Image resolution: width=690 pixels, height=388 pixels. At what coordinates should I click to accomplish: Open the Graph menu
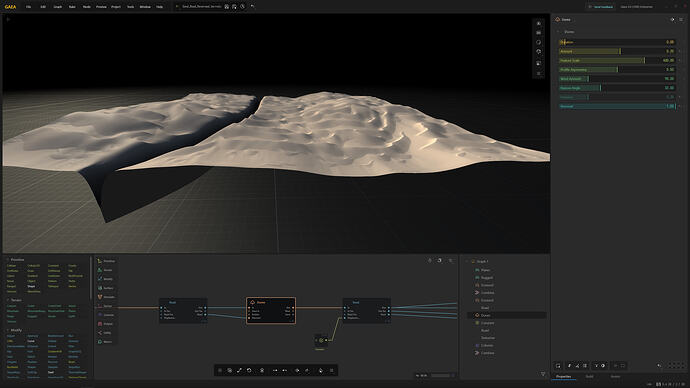58,7
